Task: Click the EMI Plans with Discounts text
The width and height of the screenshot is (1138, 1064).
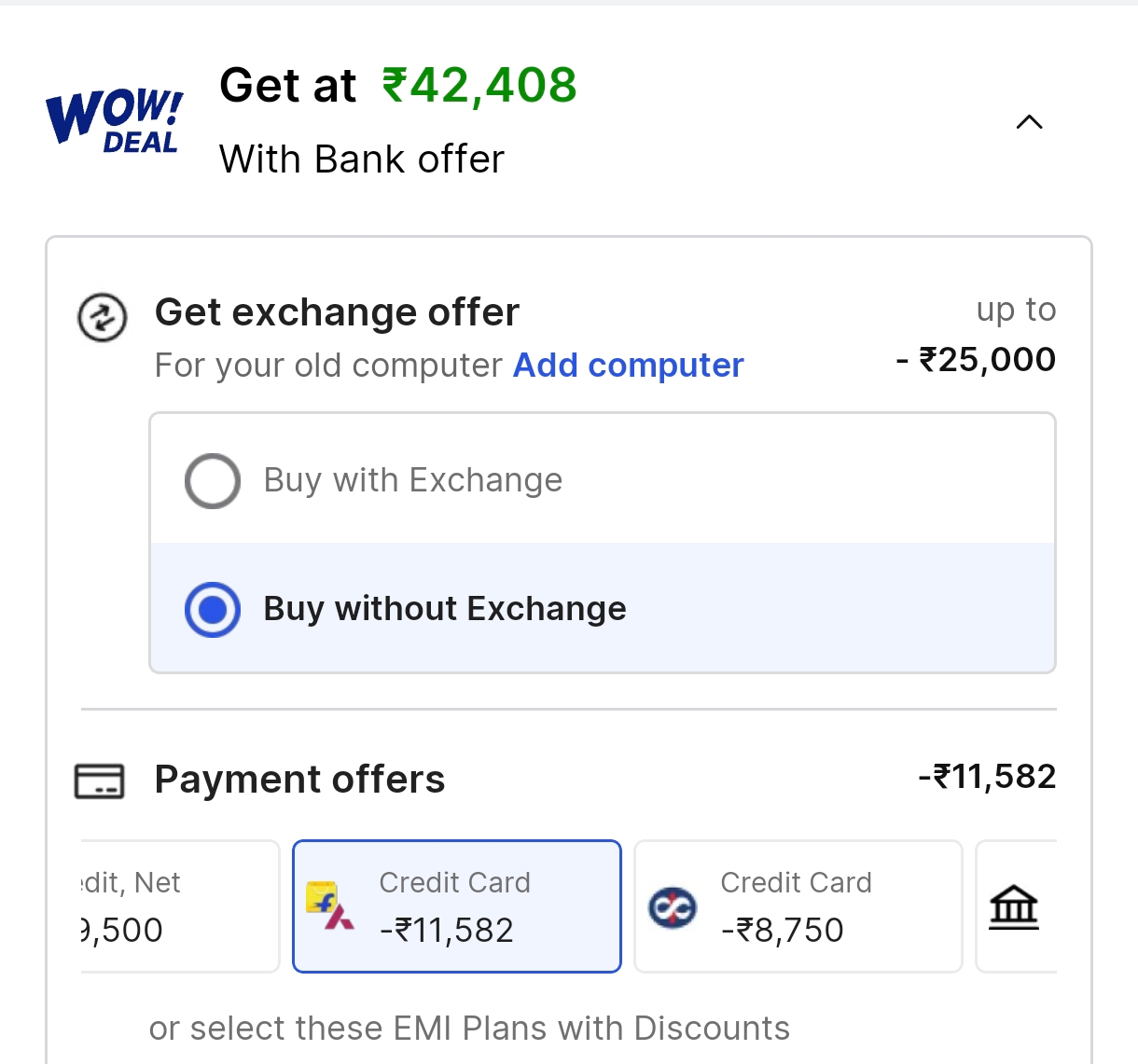Action: click(470, 1028)
